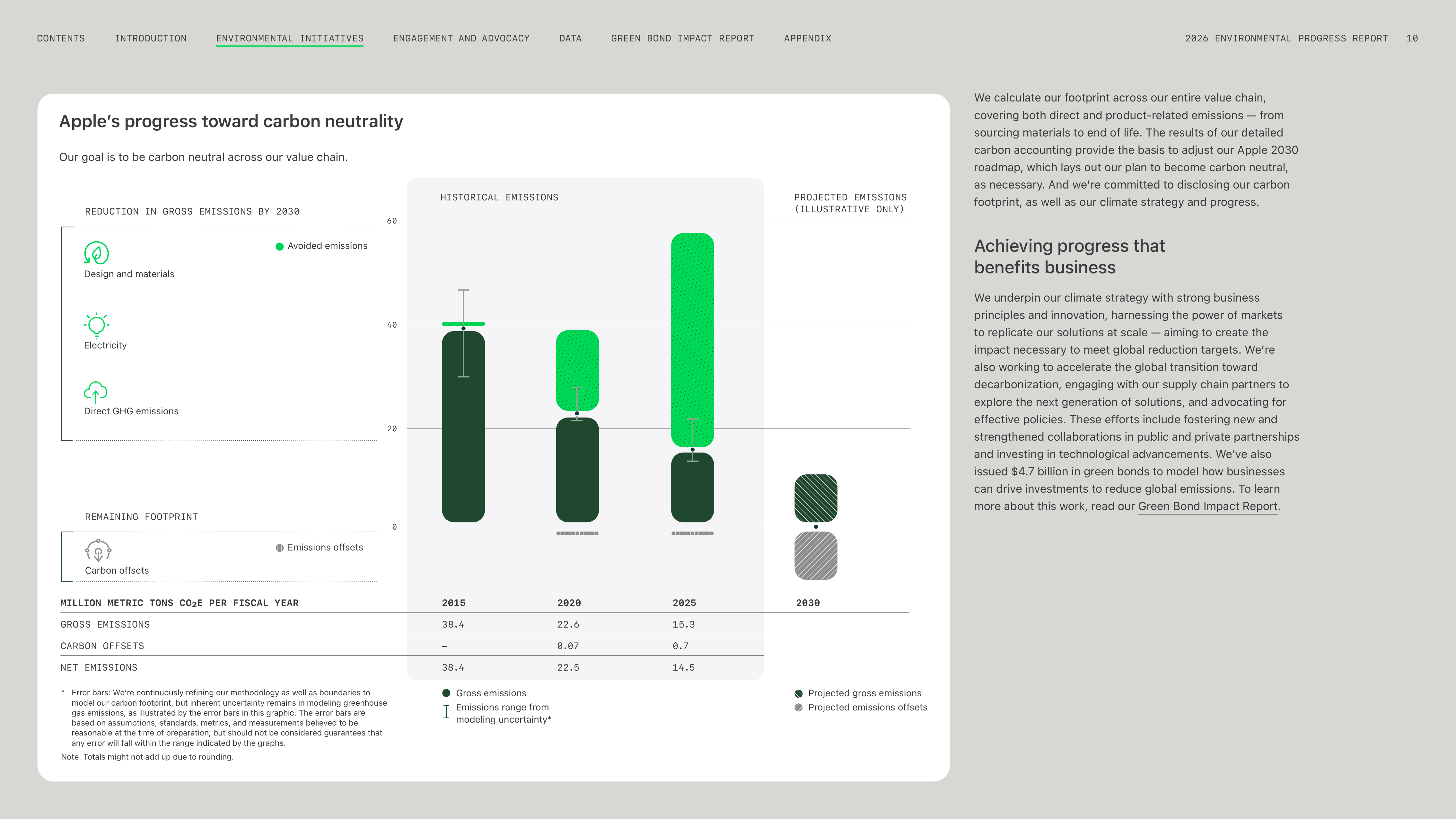Click the y-axis label 60

coord(392,221)
